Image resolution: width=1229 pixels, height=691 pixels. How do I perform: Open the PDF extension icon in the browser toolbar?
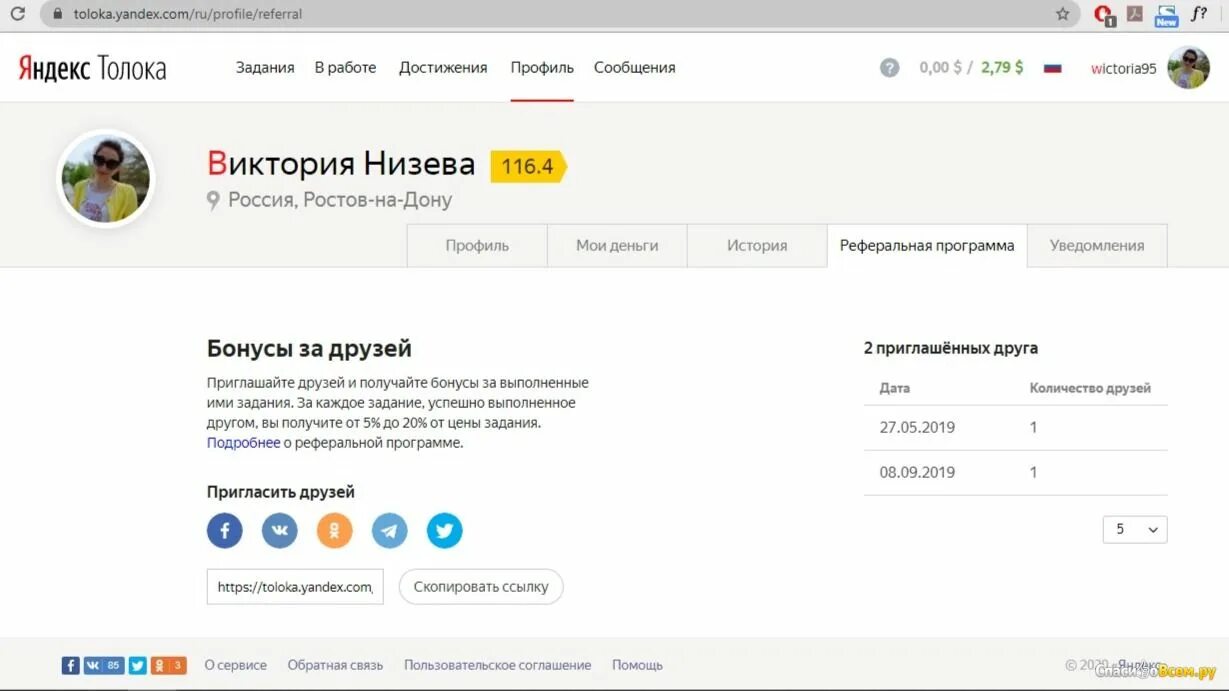(1135, 14)
